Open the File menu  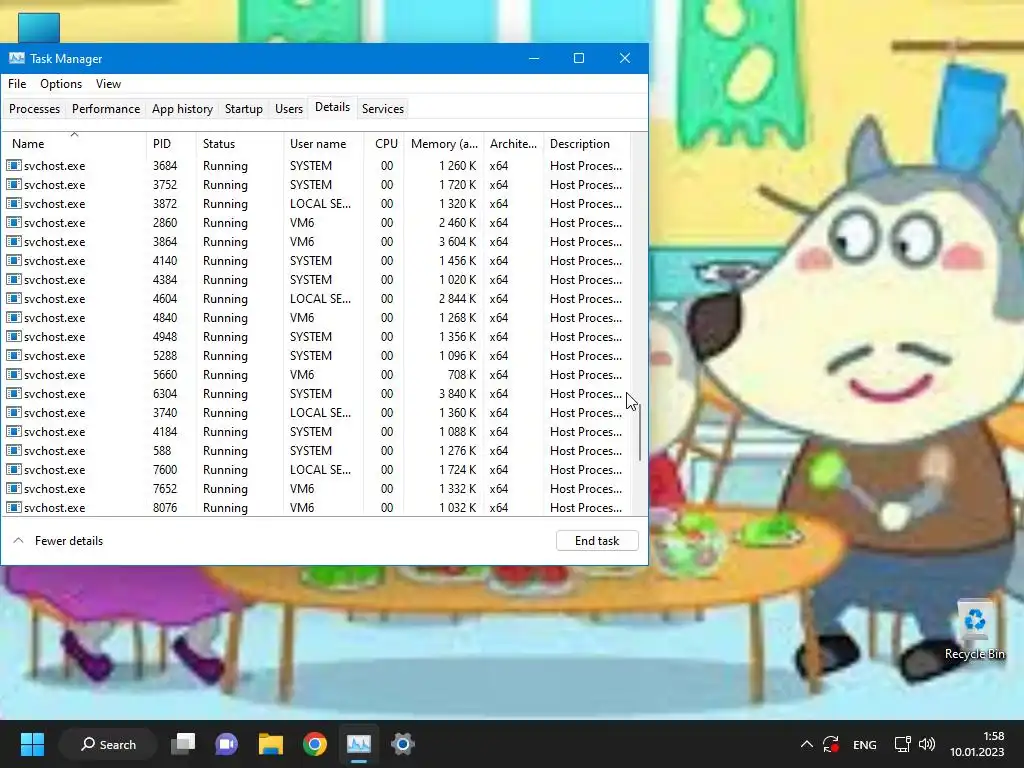[17, 84]
